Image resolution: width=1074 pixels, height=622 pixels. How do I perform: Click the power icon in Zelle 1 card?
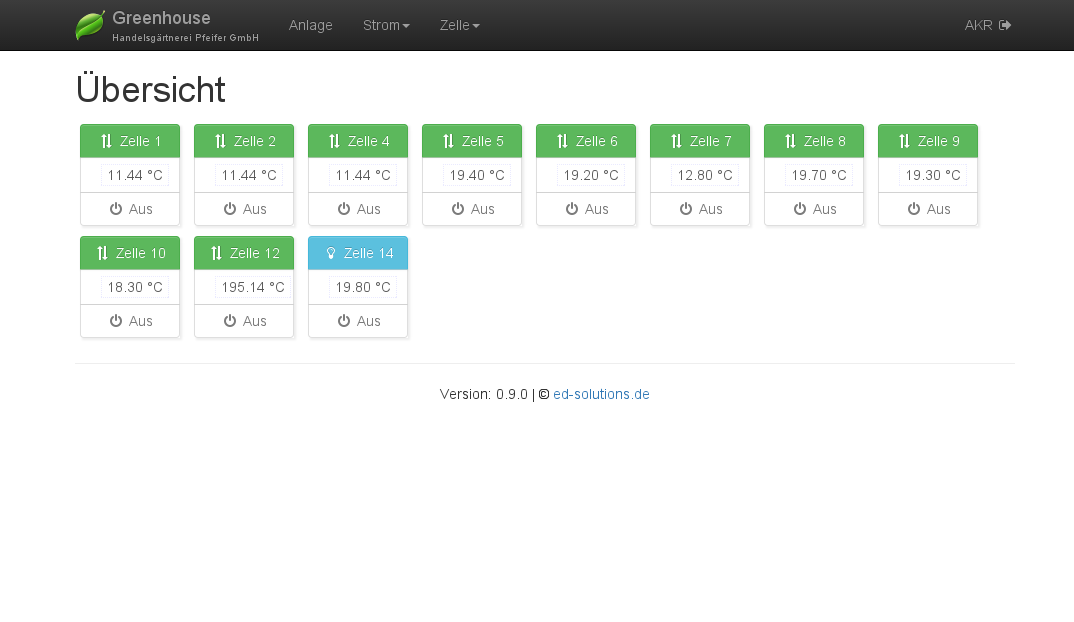point(116,209)
